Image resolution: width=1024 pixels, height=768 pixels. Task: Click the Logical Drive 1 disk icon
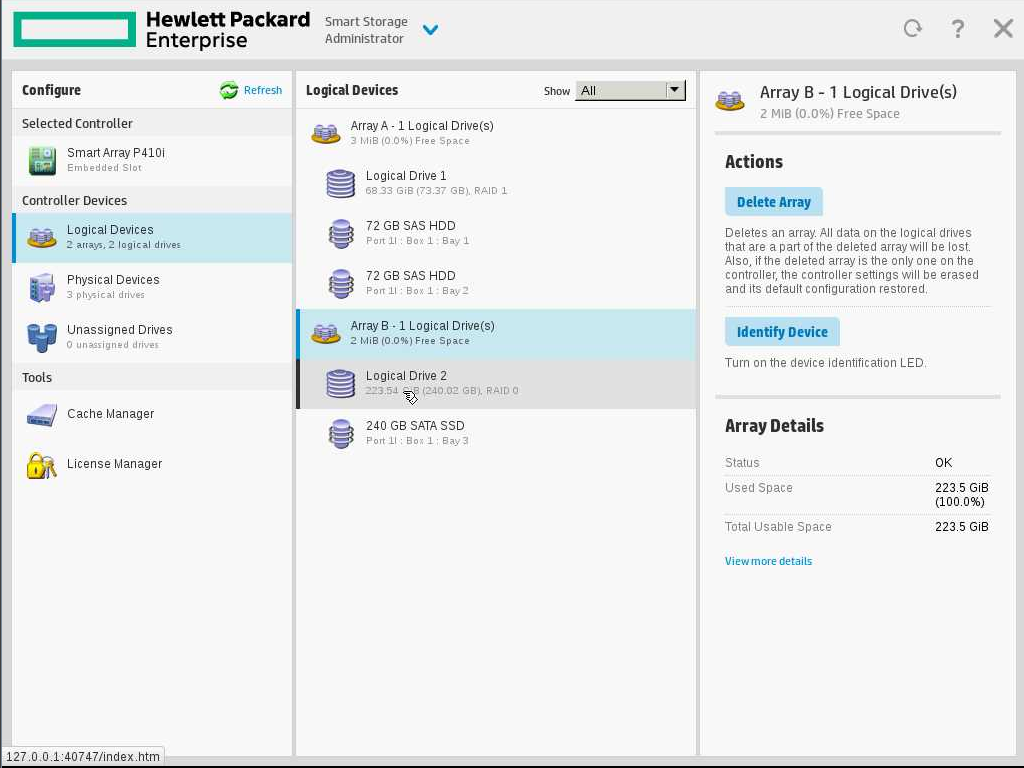tap(340, 184)
